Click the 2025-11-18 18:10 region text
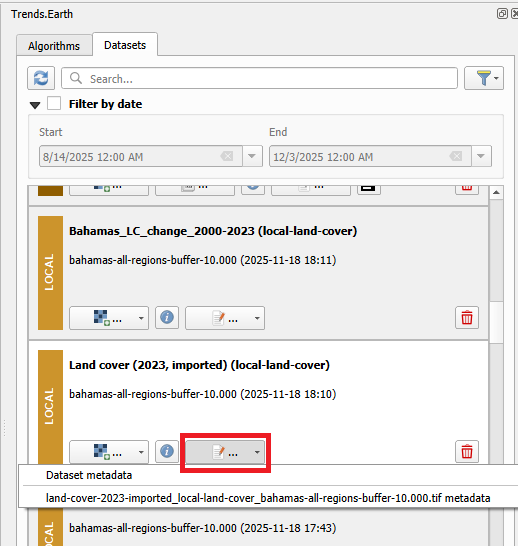Image resolution: width=518 pixels, height=546 pixels. click(203, 394)
